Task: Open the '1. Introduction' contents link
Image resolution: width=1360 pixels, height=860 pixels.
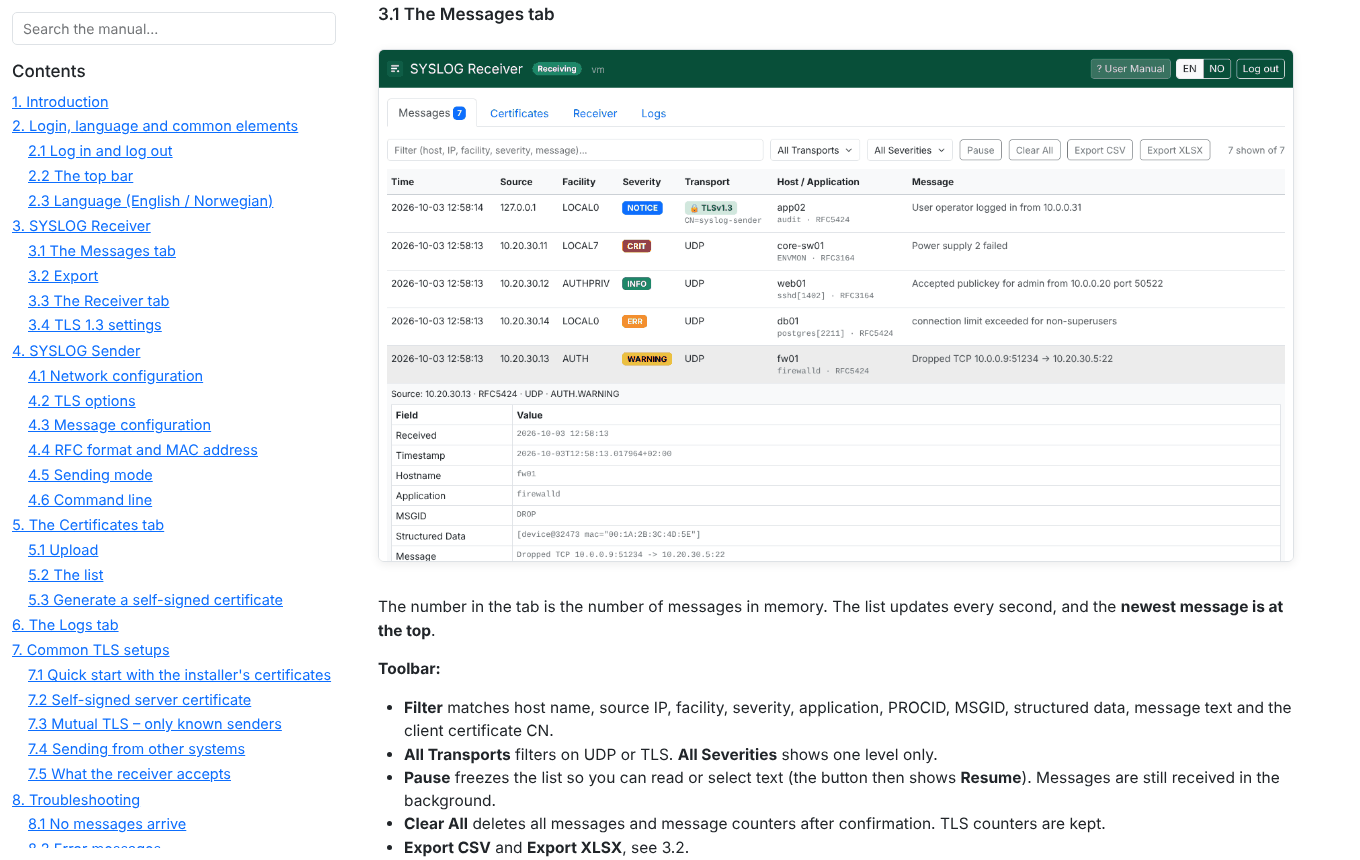Action: 60,102
